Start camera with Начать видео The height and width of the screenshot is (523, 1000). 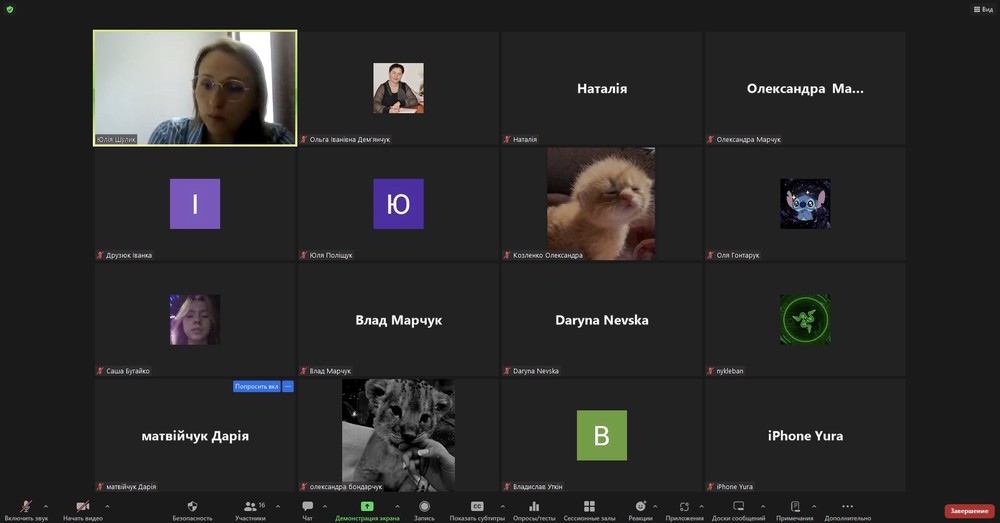click(x=83, y=510)
